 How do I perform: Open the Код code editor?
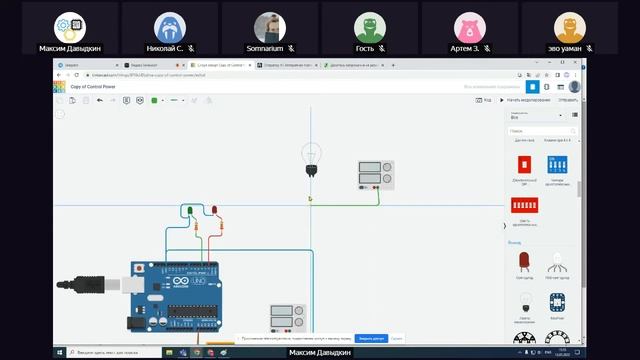click(483, 100)
